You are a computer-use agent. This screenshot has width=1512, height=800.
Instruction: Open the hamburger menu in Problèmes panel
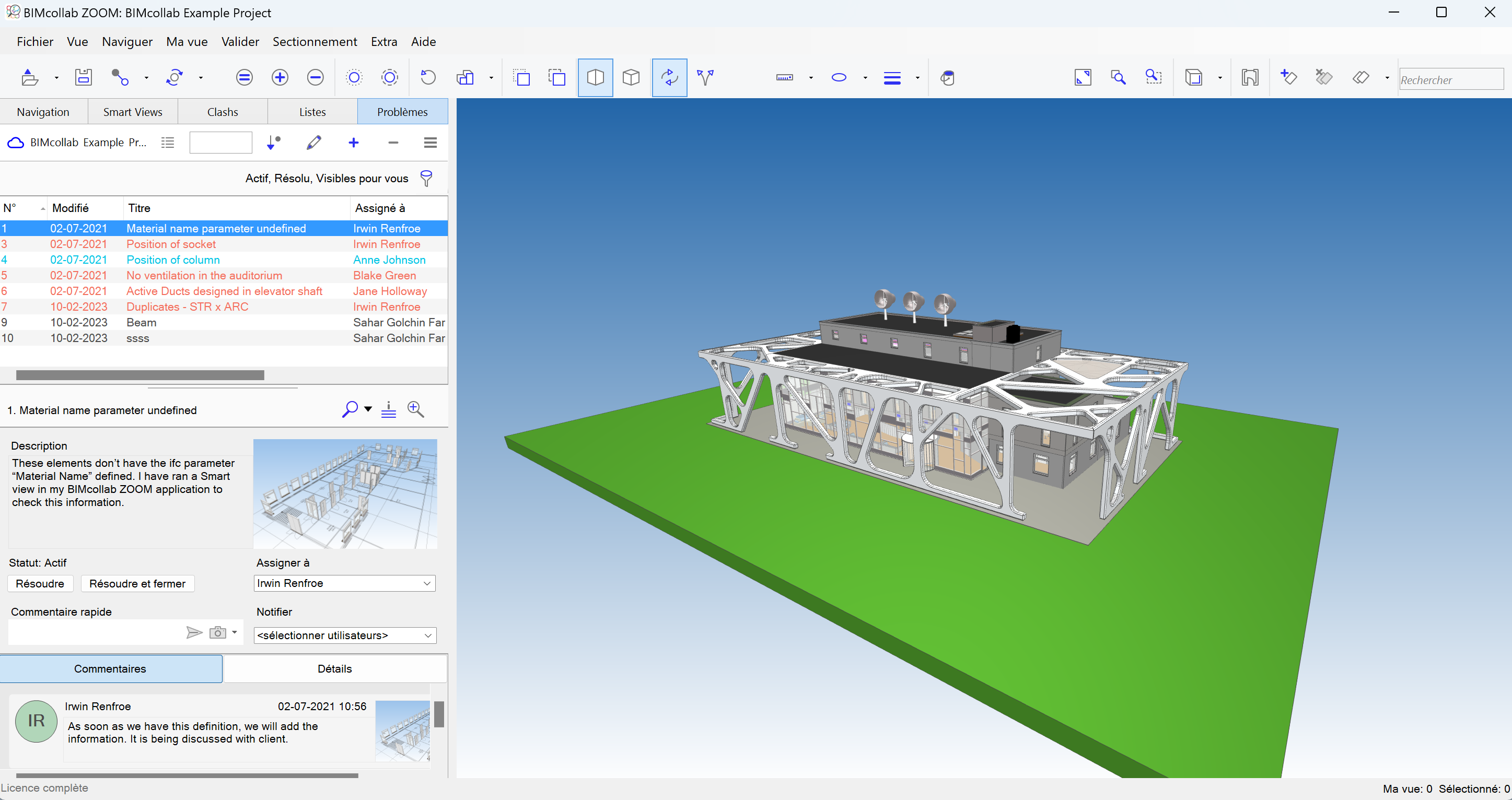pyautogui.click(x=430, y=143)
